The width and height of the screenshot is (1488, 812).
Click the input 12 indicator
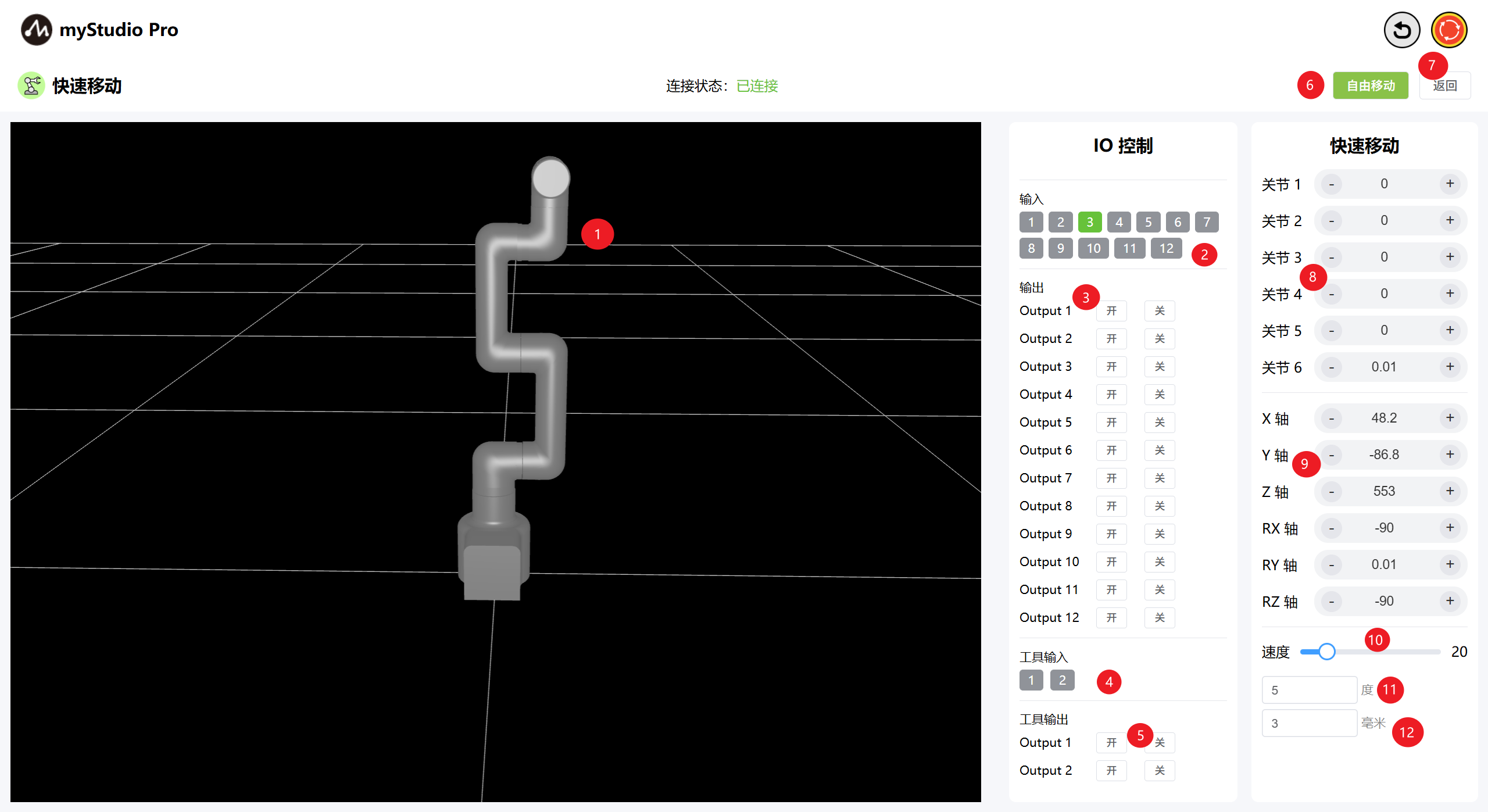click(1165, 249)
